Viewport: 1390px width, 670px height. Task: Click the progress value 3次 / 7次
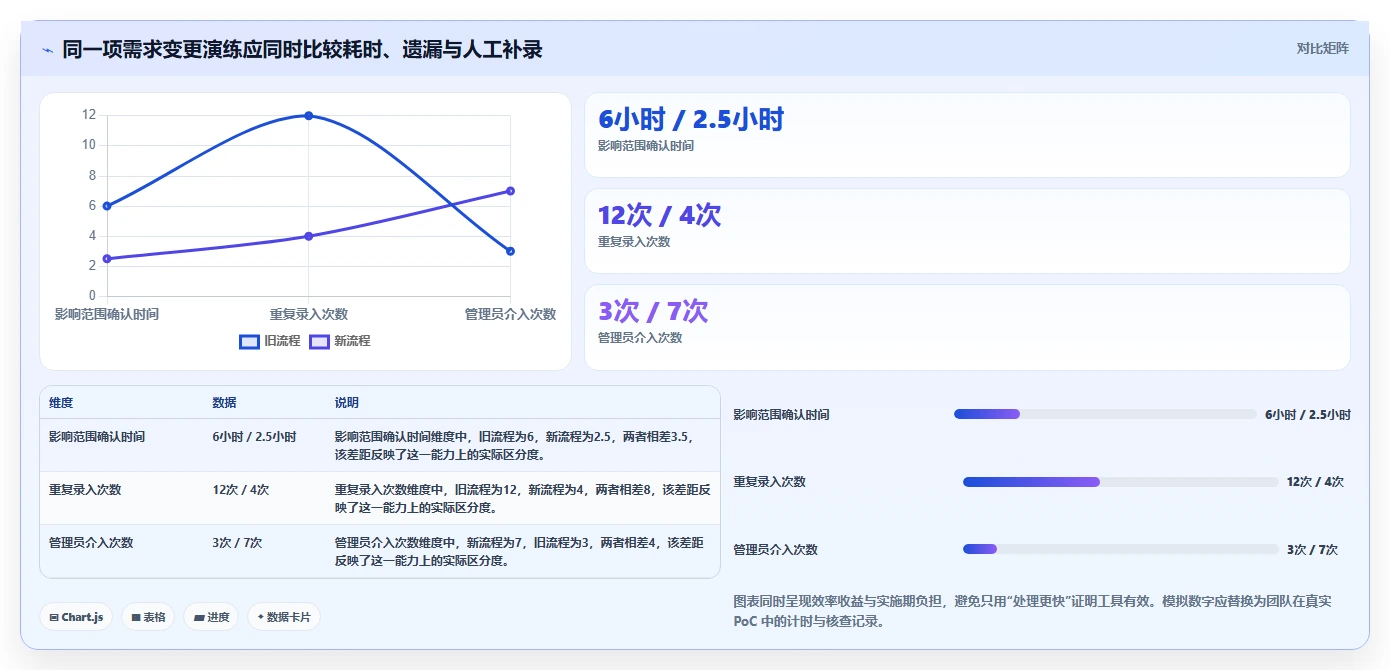tap(1312, 550)
